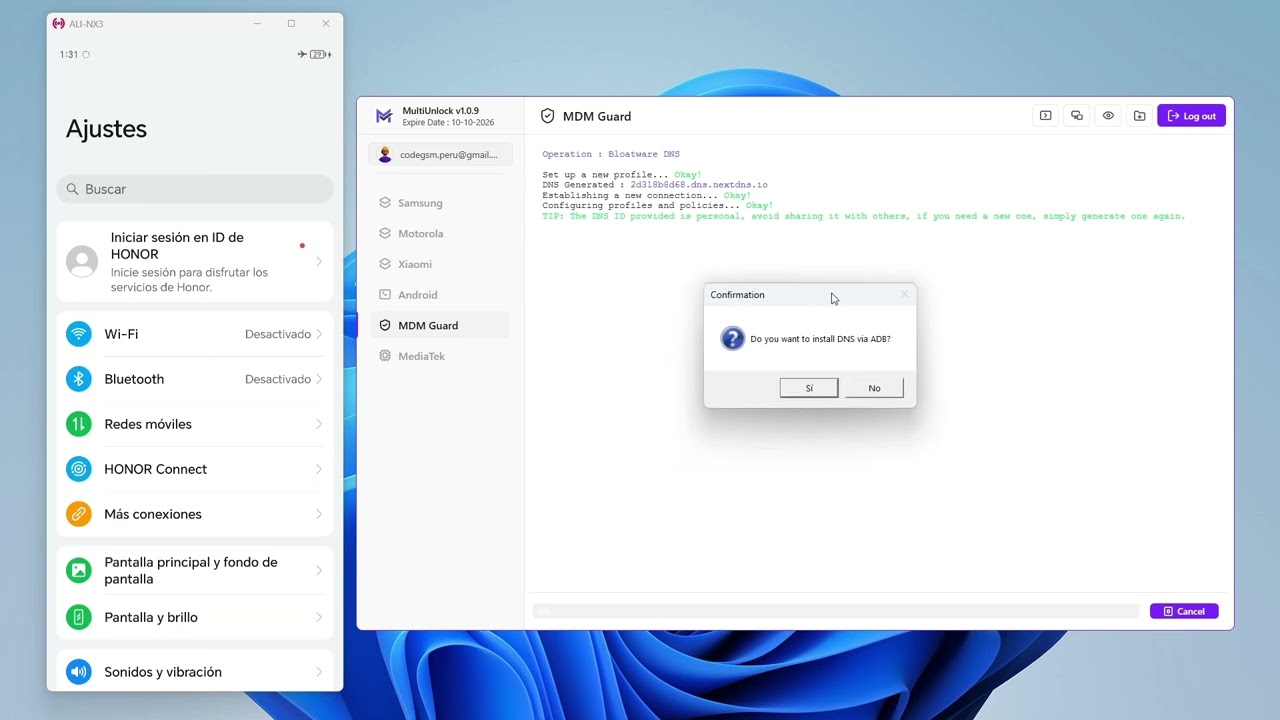Expand Bluetooth row chevron
The height and width of the screenshot is (720, 1280).
pyautogui.click(x=319, y=379)
